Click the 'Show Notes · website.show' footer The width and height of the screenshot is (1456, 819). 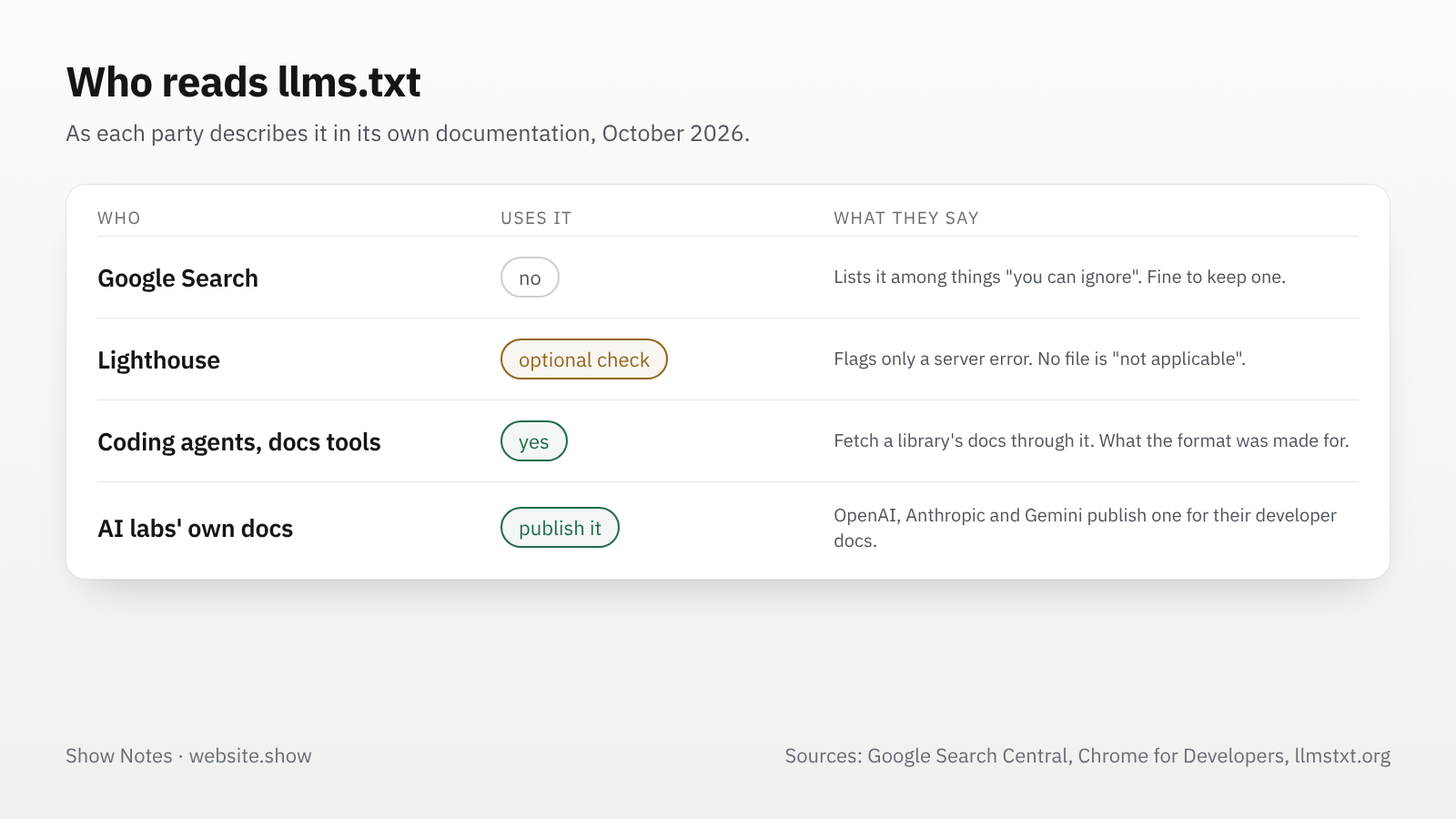[x=188, y=756]
